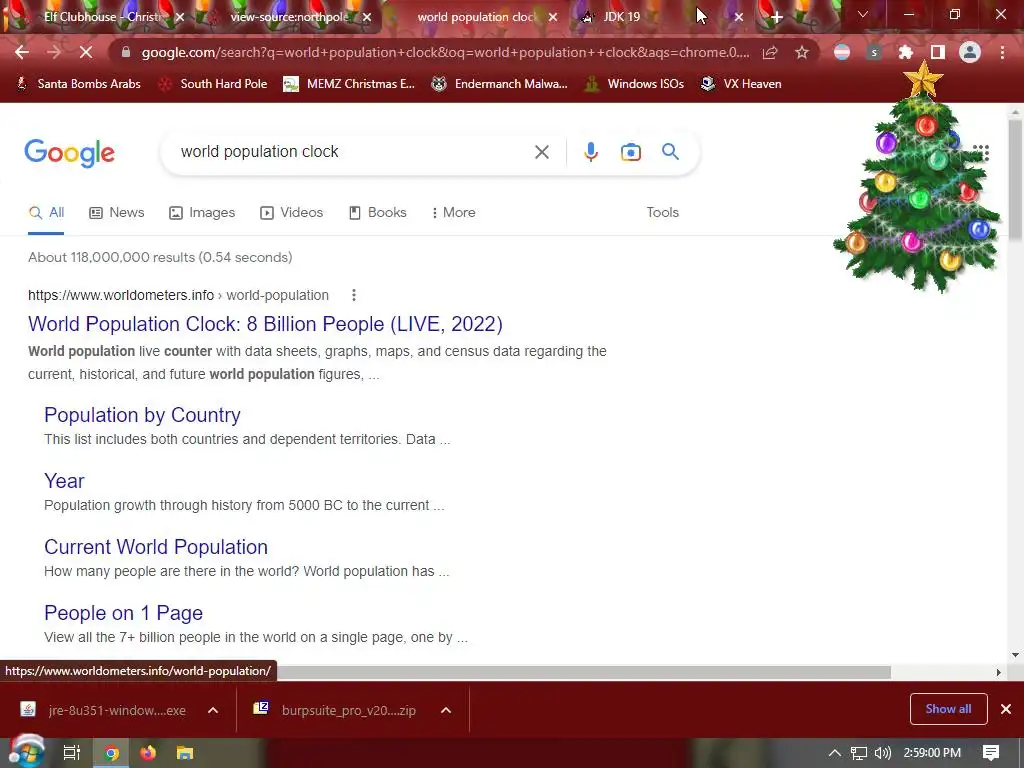This screenshot has height=768, width=1024.
Task: Stop loading the page
Action: coord(86,53)
